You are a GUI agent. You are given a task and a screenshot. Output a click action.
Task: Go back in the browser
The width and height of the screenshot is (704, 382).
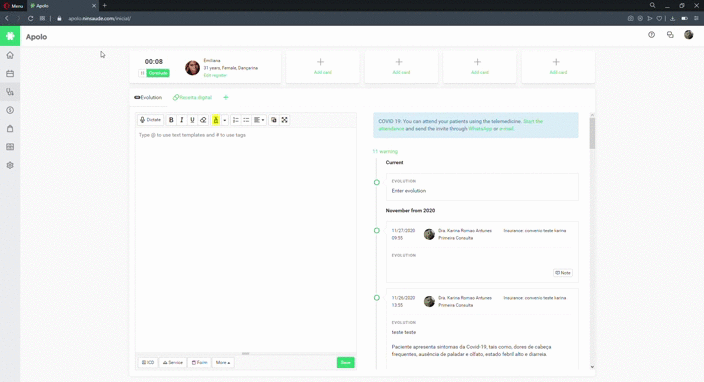[x=7, y=18]
